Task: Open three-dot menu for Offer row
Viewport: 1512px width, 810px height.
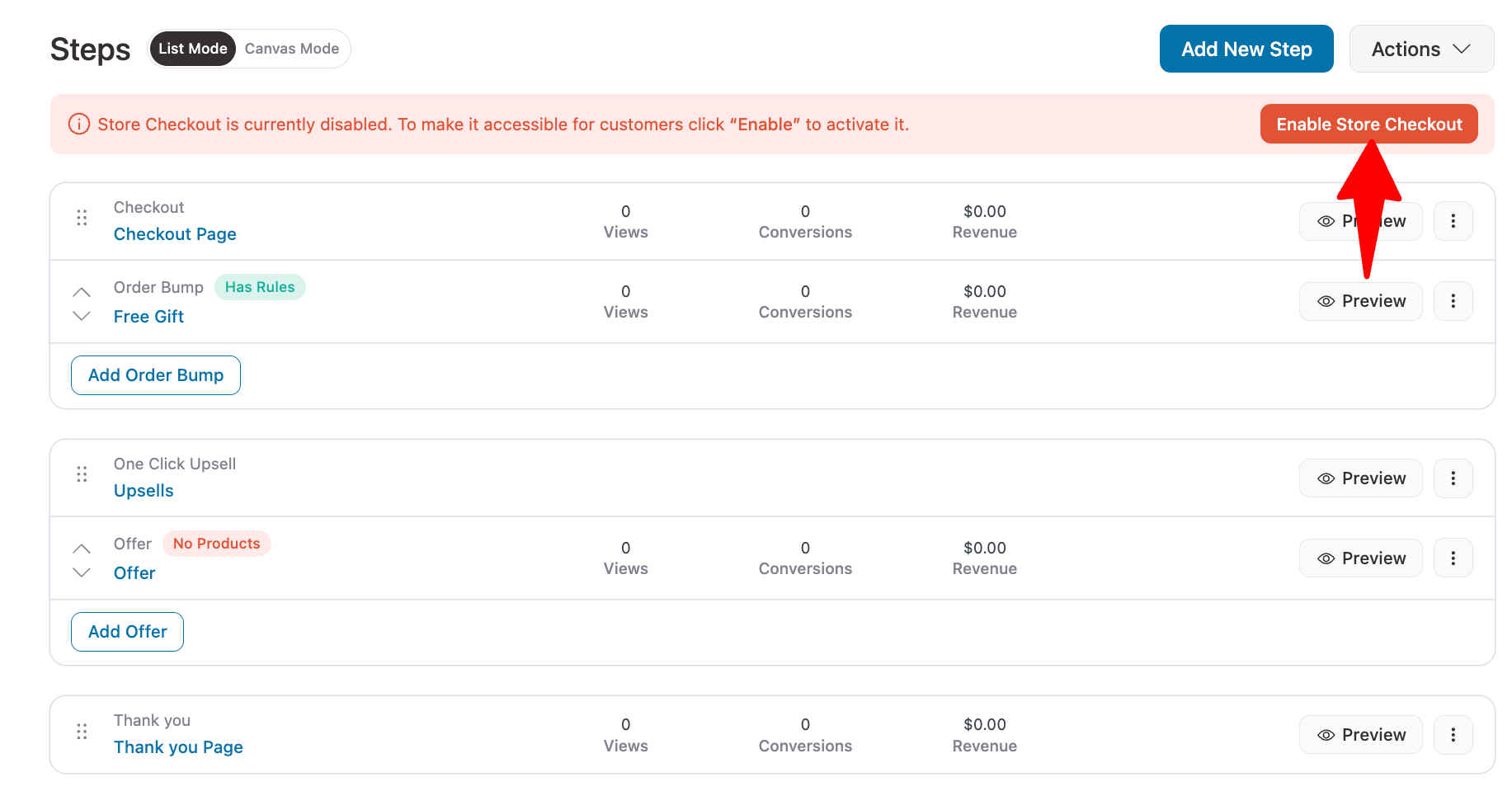Action: click(x=1453, y=558)
